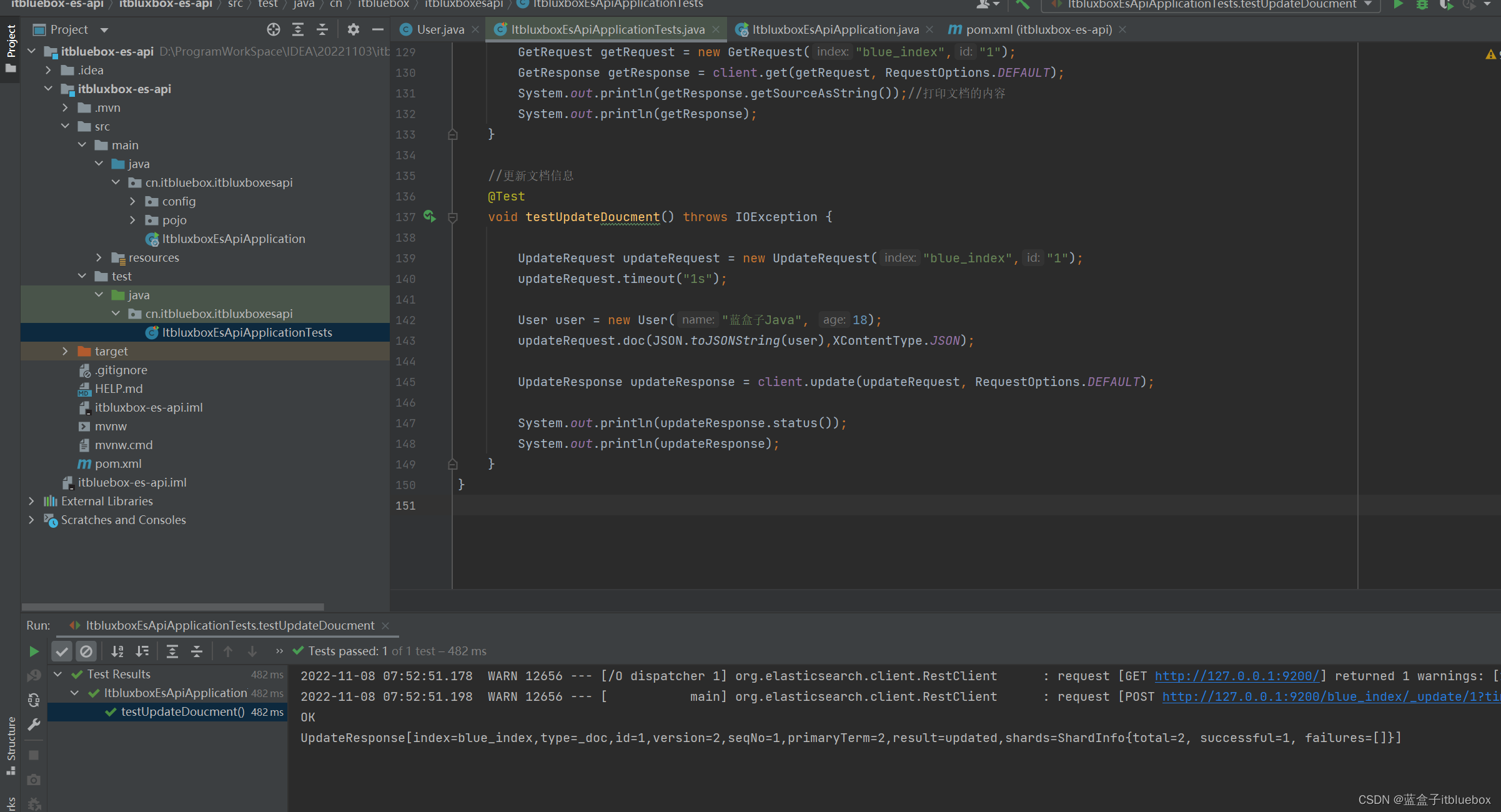Open Project view mode dropdown
Viewport: 1501px width, 812px height.
104,30
